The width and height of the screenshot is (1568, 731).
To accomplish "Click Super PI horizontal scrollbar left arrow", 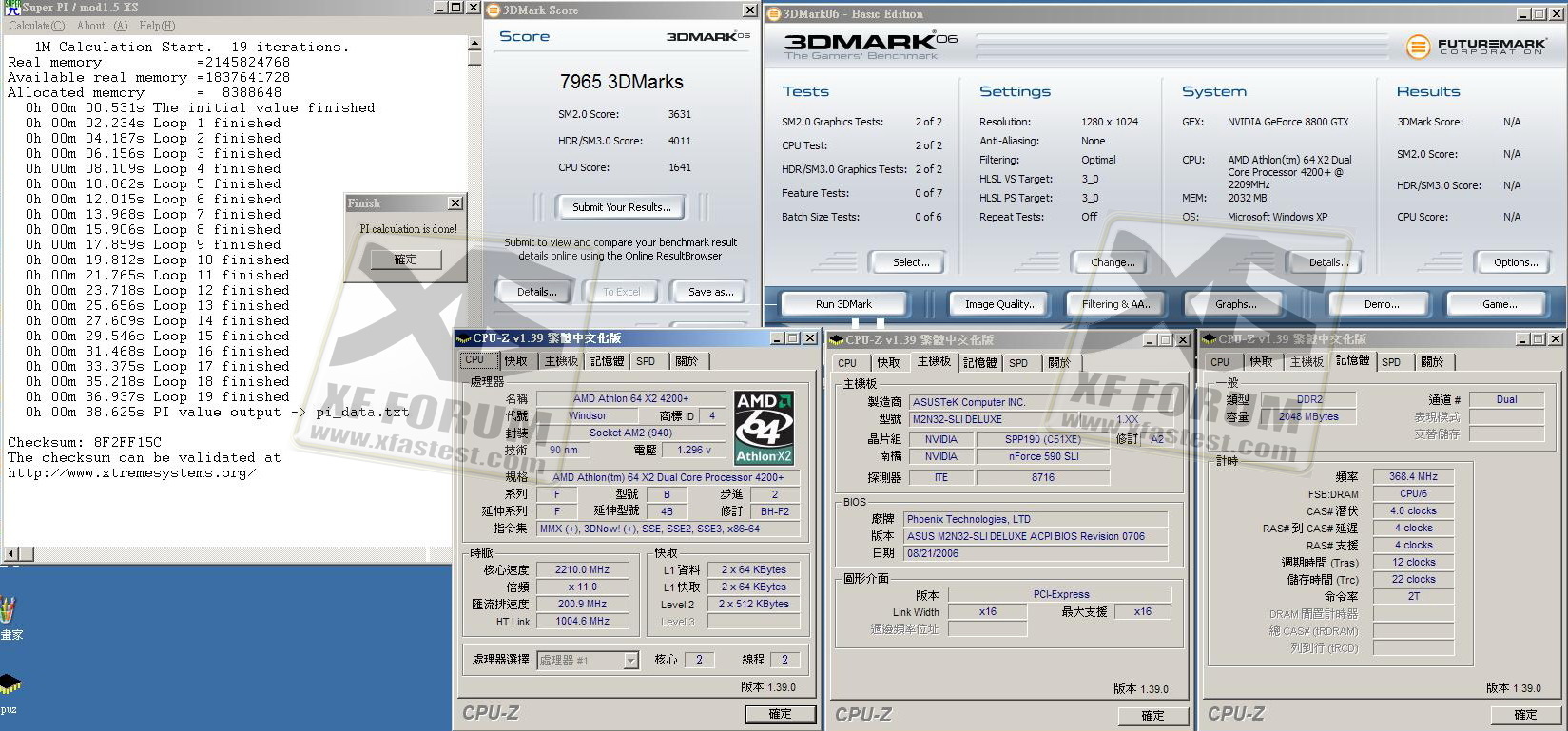I will [11, 553].
